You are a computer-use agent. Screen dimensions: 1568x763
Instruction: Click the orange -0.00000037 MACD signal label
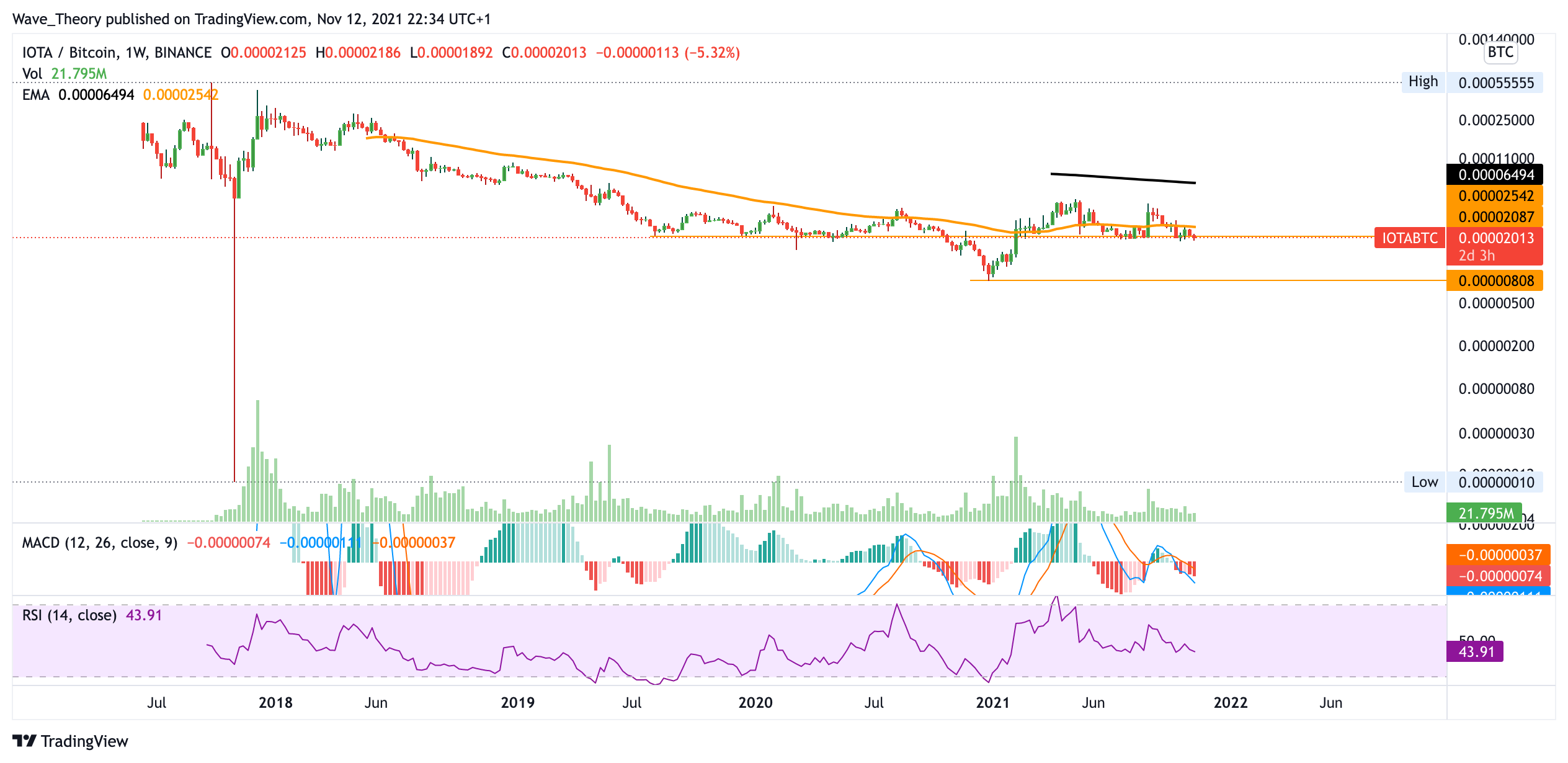coord(1499,555)
